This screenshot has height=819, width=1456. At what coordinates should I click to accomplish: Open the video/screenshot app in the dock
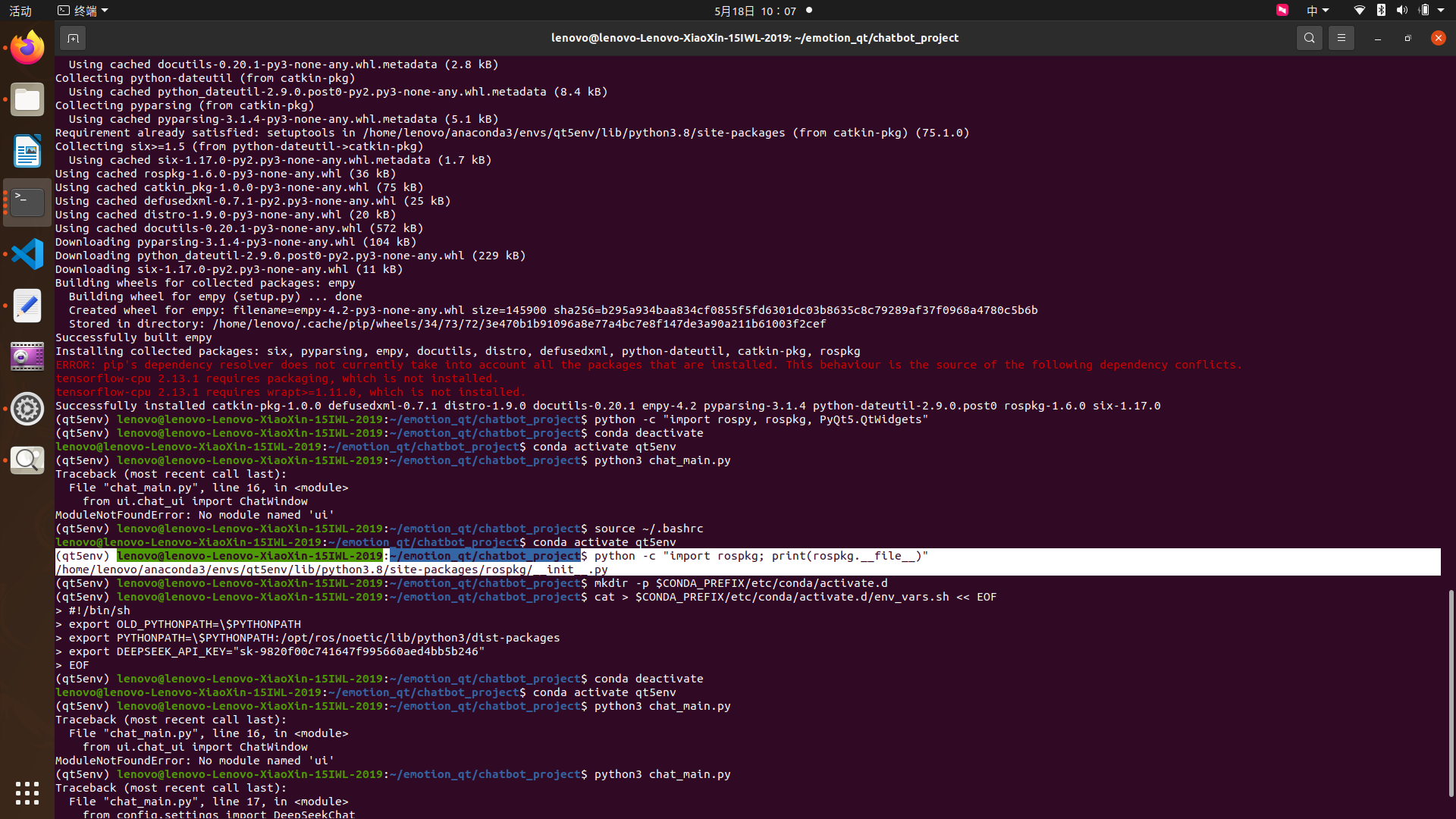coord(27,357)
